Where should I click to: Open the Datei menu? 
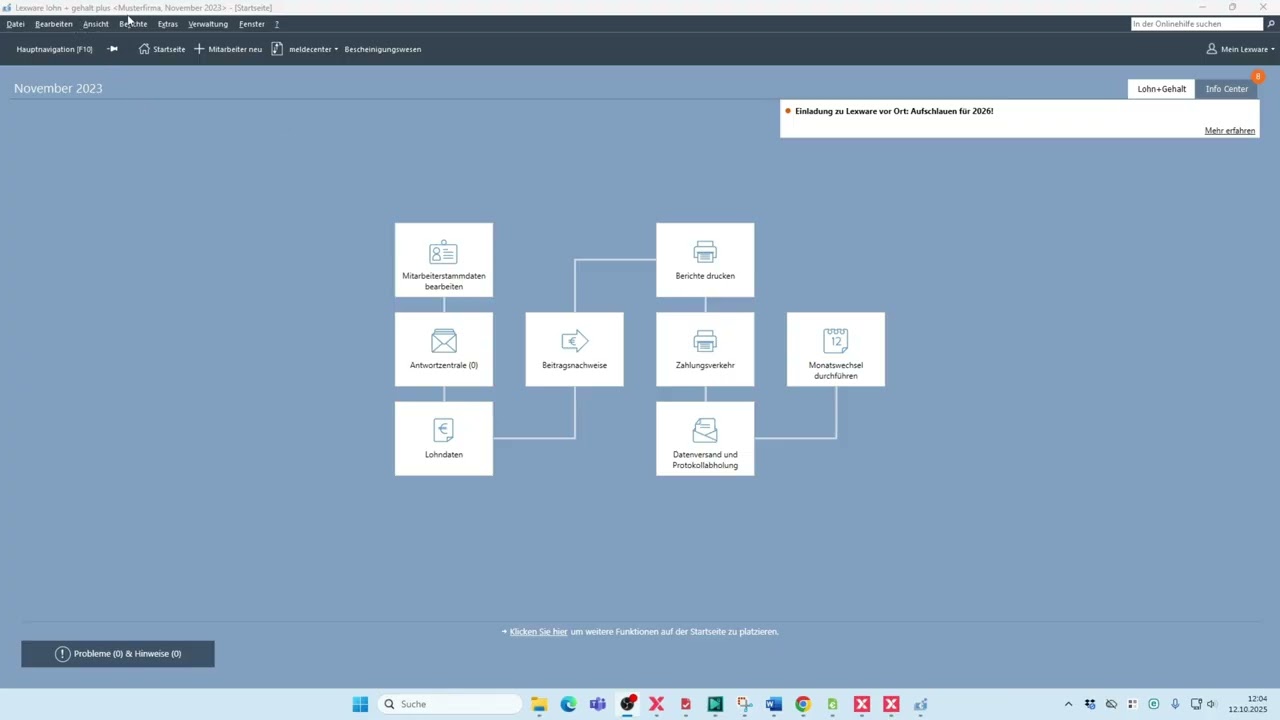click(x=15, y=24)
